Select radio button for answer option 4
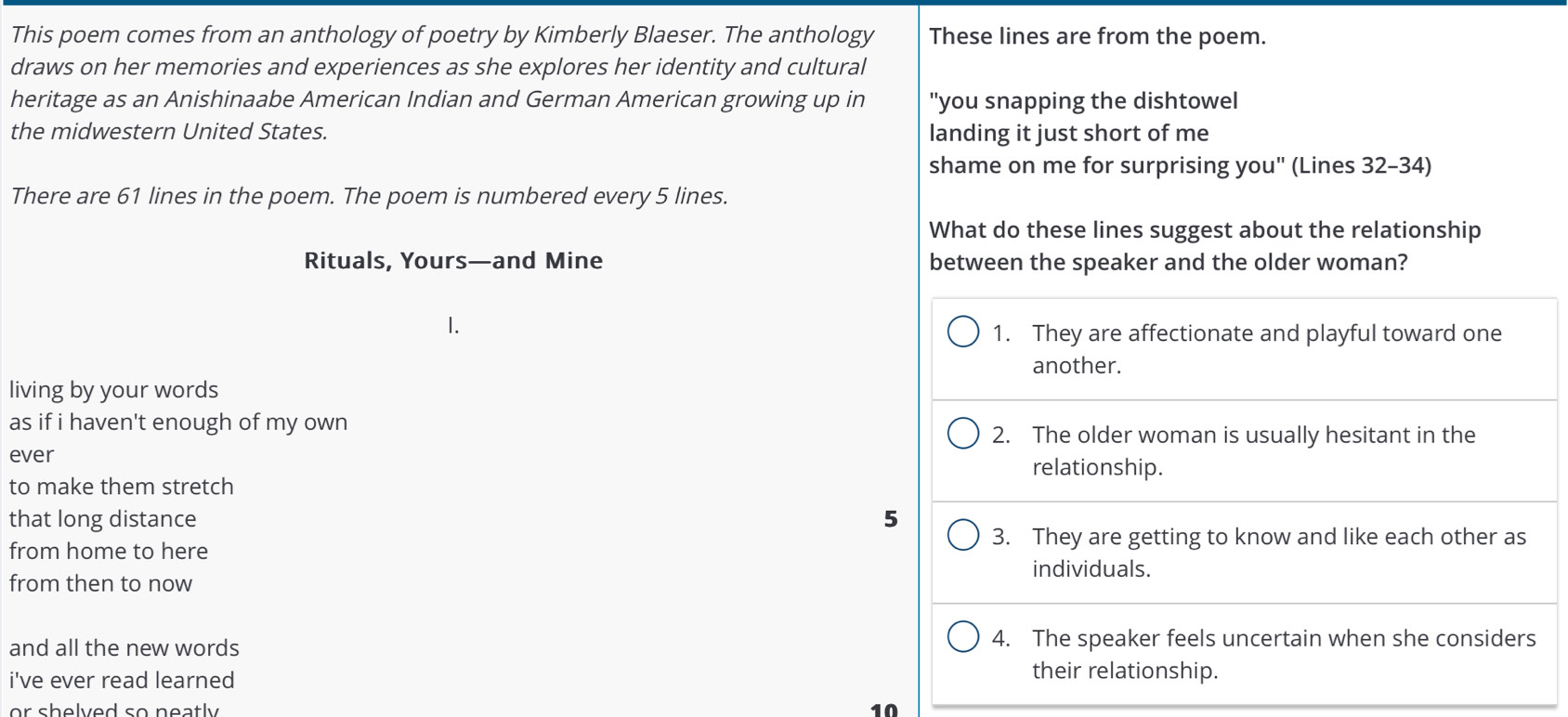The image size is (1568, 717). (x=963, y=636)
